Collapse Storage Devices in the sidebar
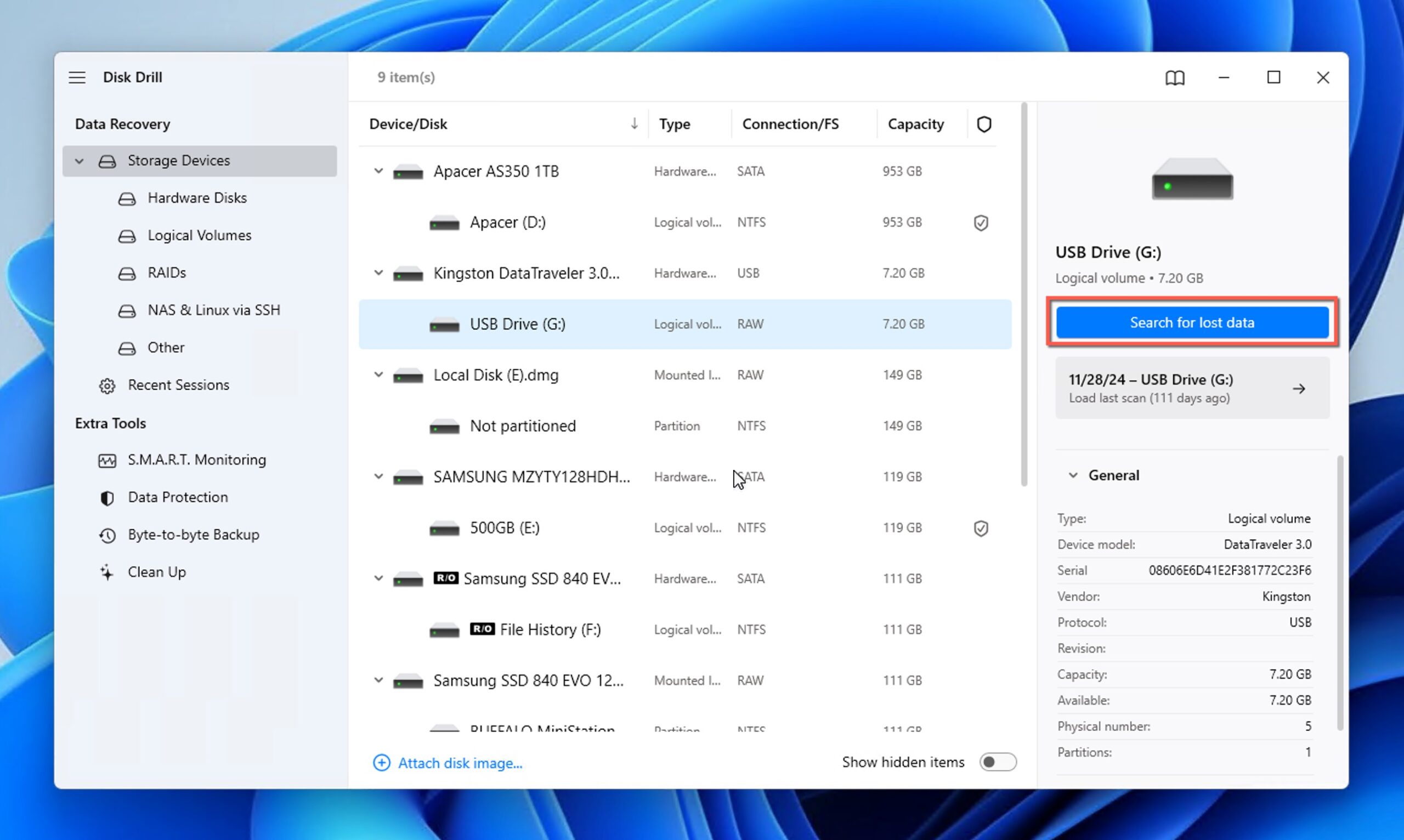This screenshot has height=840, width=1404. tap(80, 161)
